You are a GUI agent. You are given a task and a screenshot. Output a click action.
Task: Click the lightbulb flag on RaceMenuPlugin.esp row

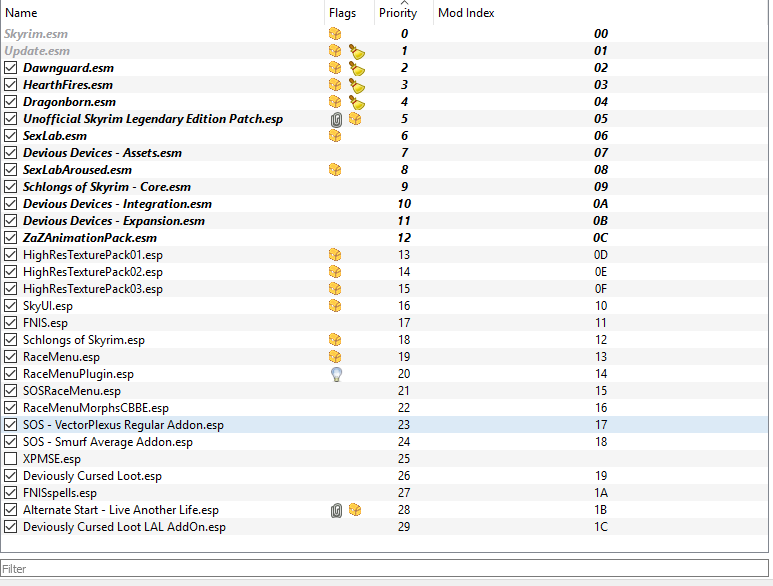pyautogui.click(x=336, y=374)
